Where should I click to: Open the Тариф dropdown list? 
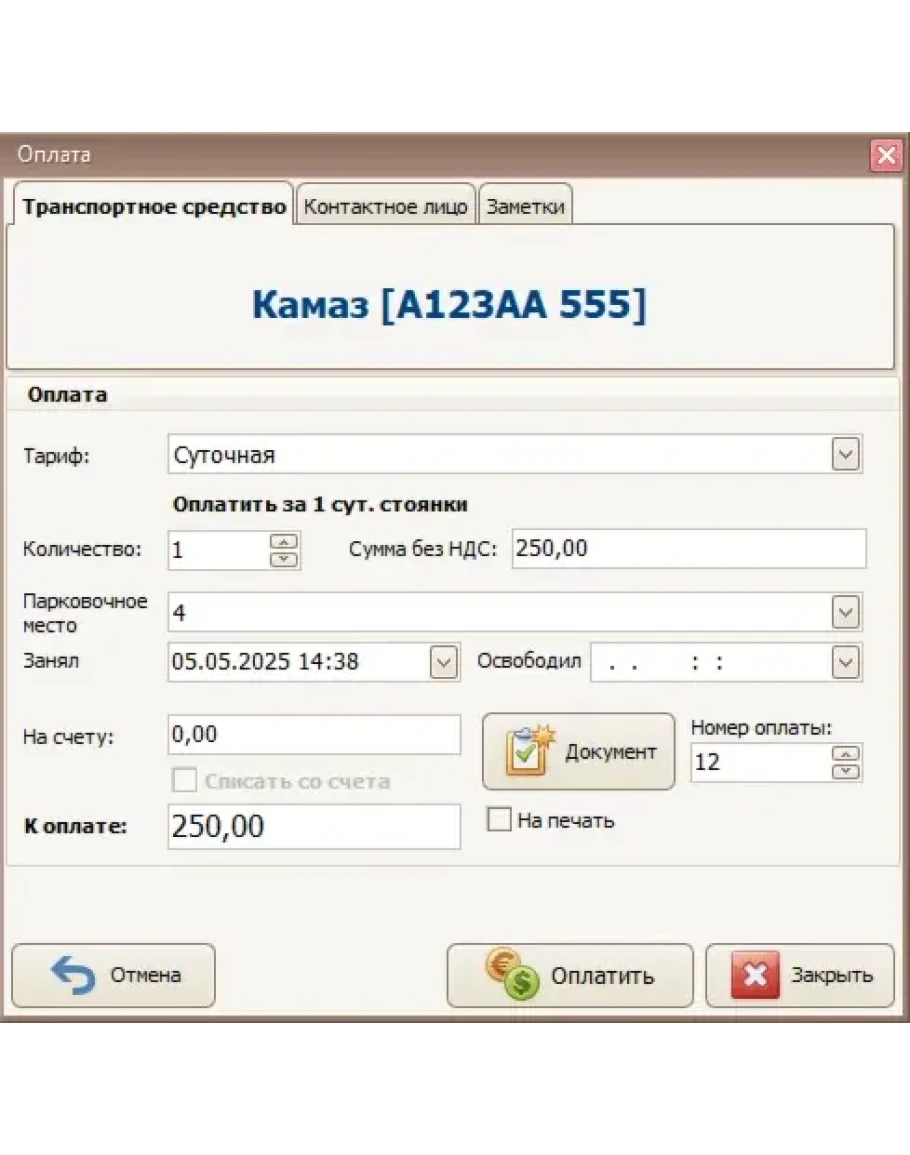pyautogui.click(x=846, y=455)
